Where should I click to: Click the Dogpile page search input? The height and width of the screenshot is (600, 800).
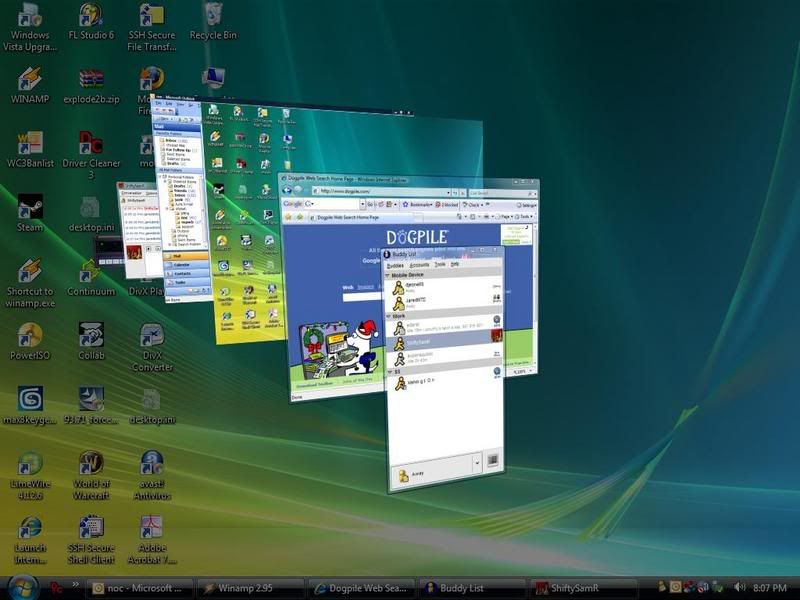coord(361,297)
